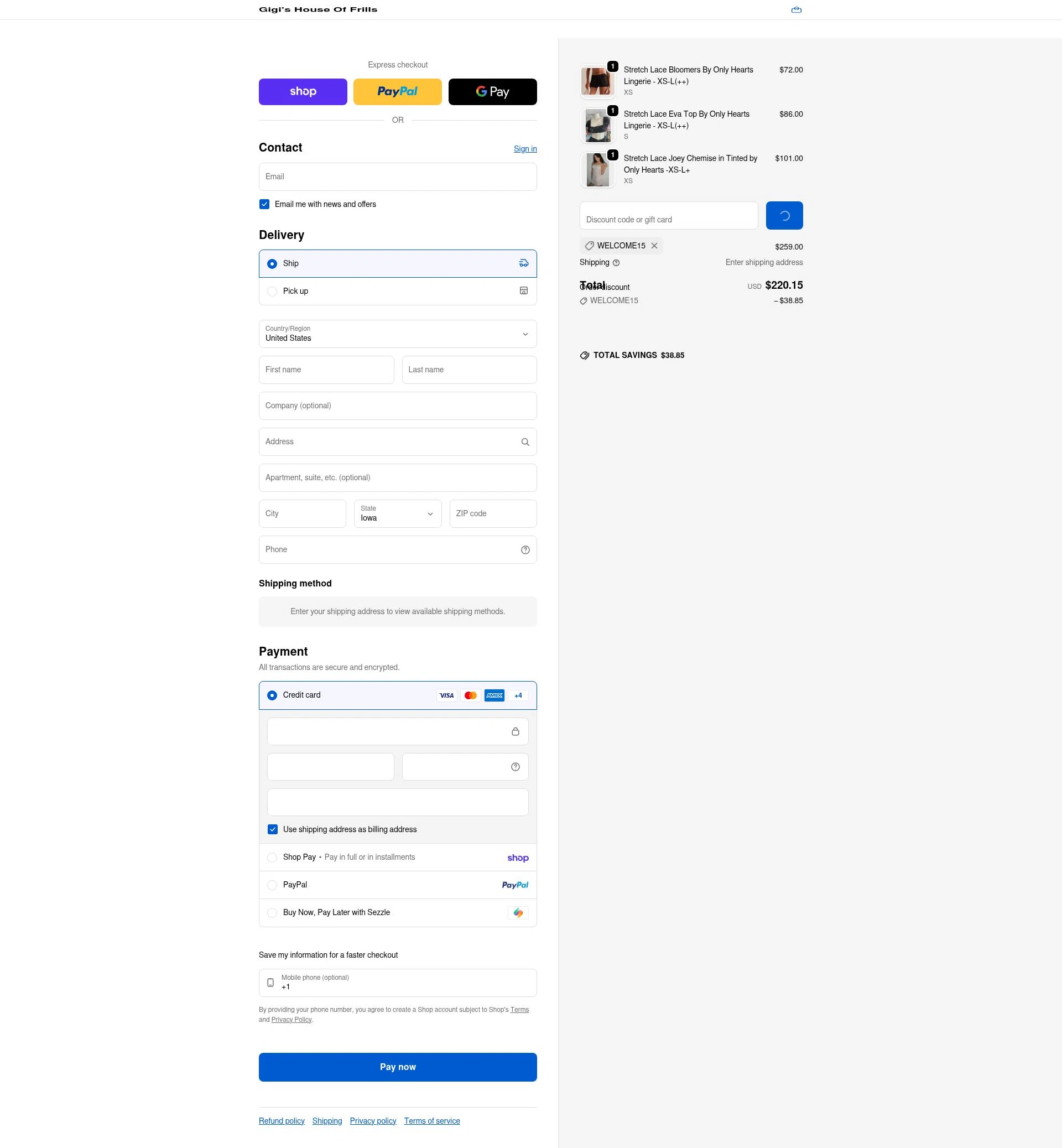Click the Discount code or gift card field

click(x=668, y=216)
